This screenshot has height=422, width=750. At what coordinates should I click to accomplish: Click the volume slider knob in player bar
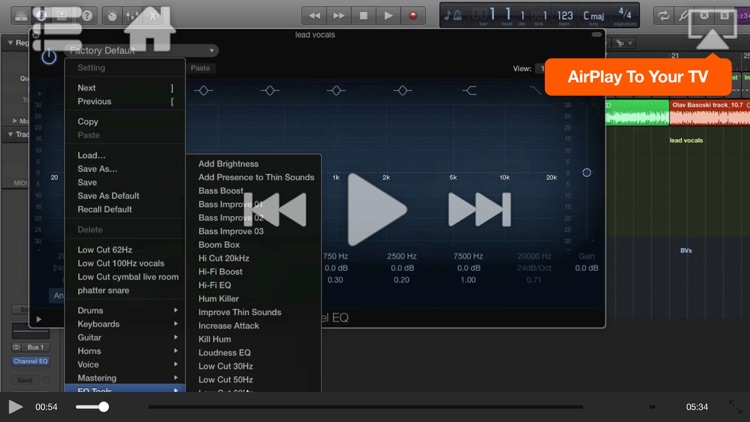point(103,407)
